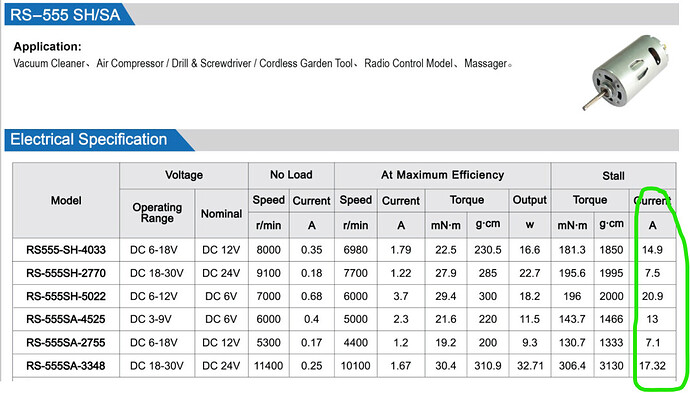Click stall current value 17.32
Screen dimensions: 690x393
652,366
